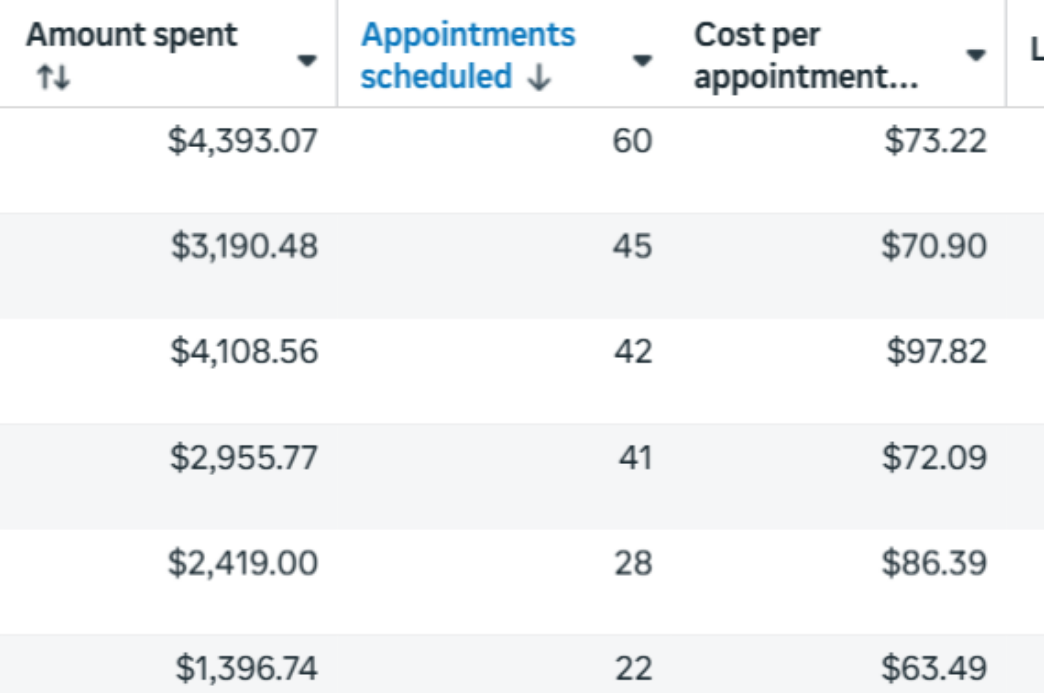This screenshot has height=693, width=1044.
Task: Open the Appointments scheduled column dropdown arrow
Action: [642, 60]
